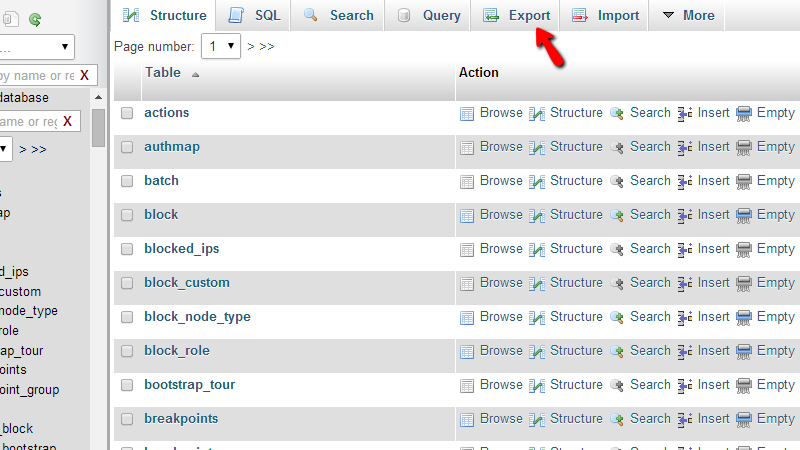Go to the Query tab
The image size is (800, 450).
pos(428,15)
